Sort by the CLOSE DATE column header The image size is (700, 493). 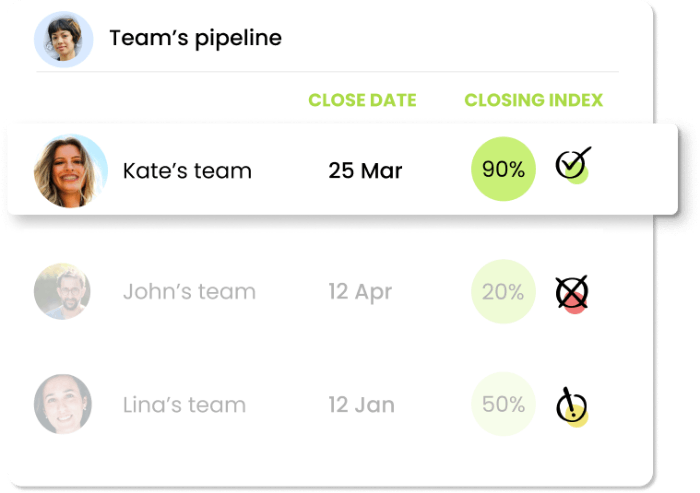pos(362,100)
